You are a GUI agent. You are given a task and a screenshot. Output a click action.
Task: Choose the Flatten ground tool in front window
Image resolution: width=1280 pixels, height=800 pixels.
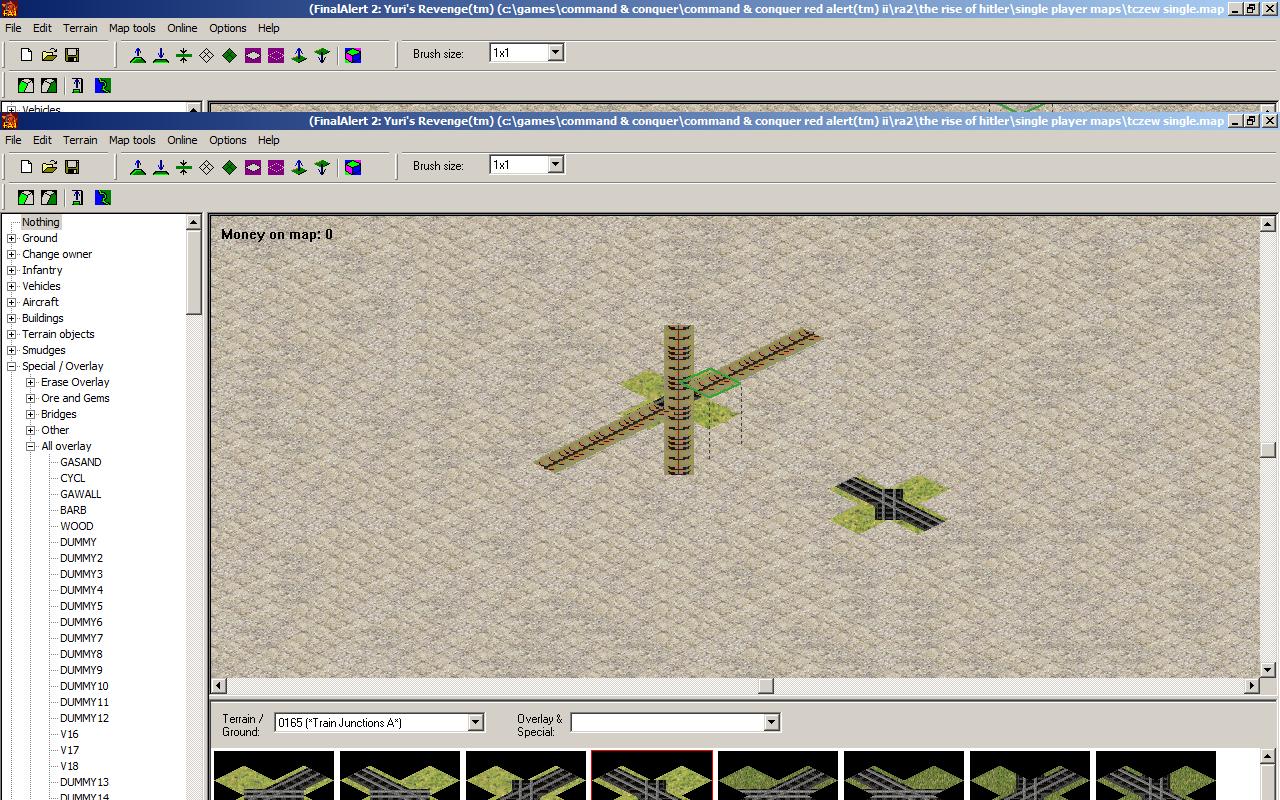click(x=184, y=167)
